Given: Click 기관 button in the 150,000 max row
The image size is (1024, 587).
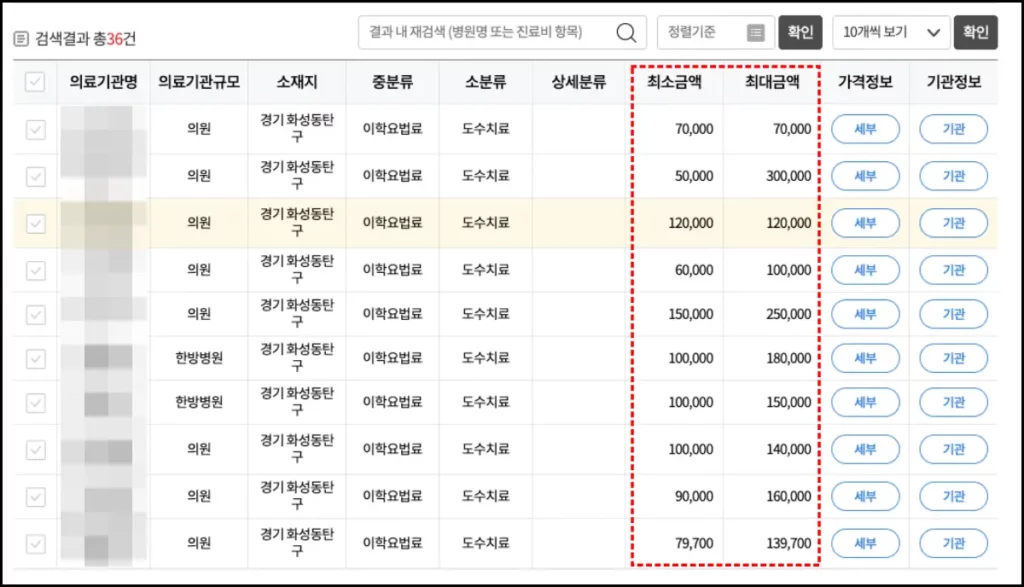Looking at the screenshot, I should [x=953, y=402].
